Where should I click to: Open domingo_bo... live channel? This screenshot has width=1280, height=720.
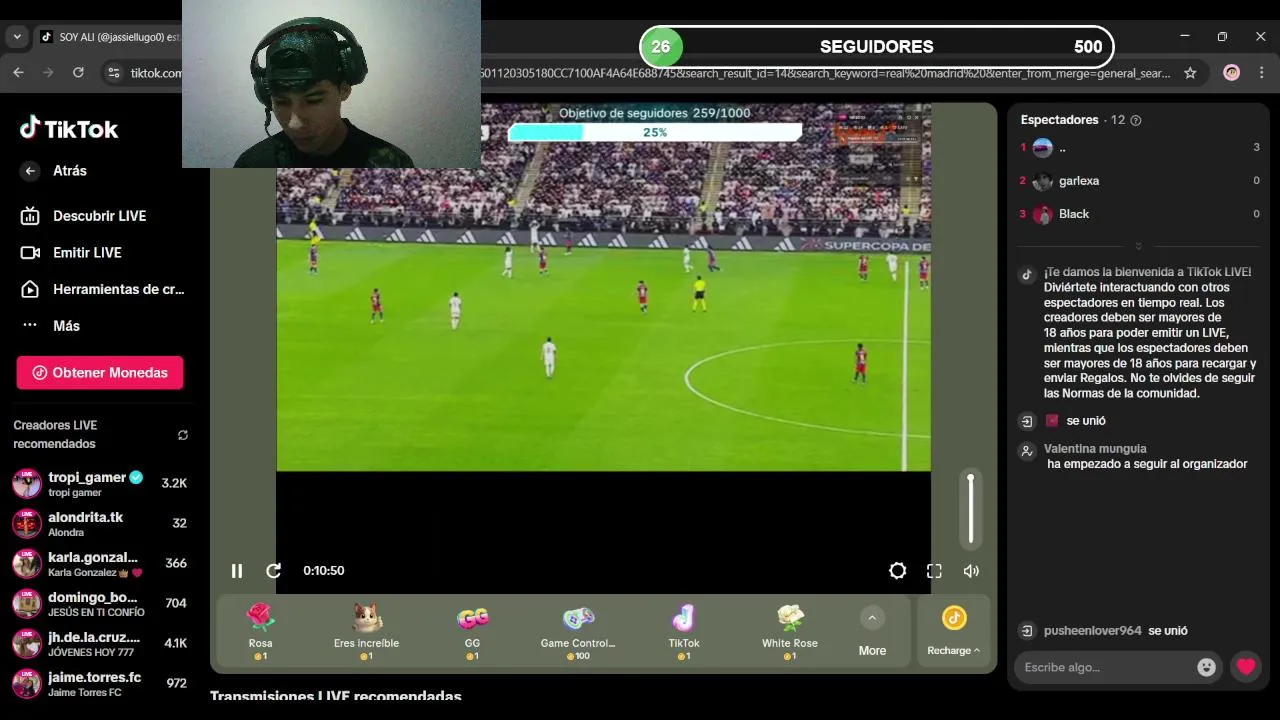(x=100, y=604)
